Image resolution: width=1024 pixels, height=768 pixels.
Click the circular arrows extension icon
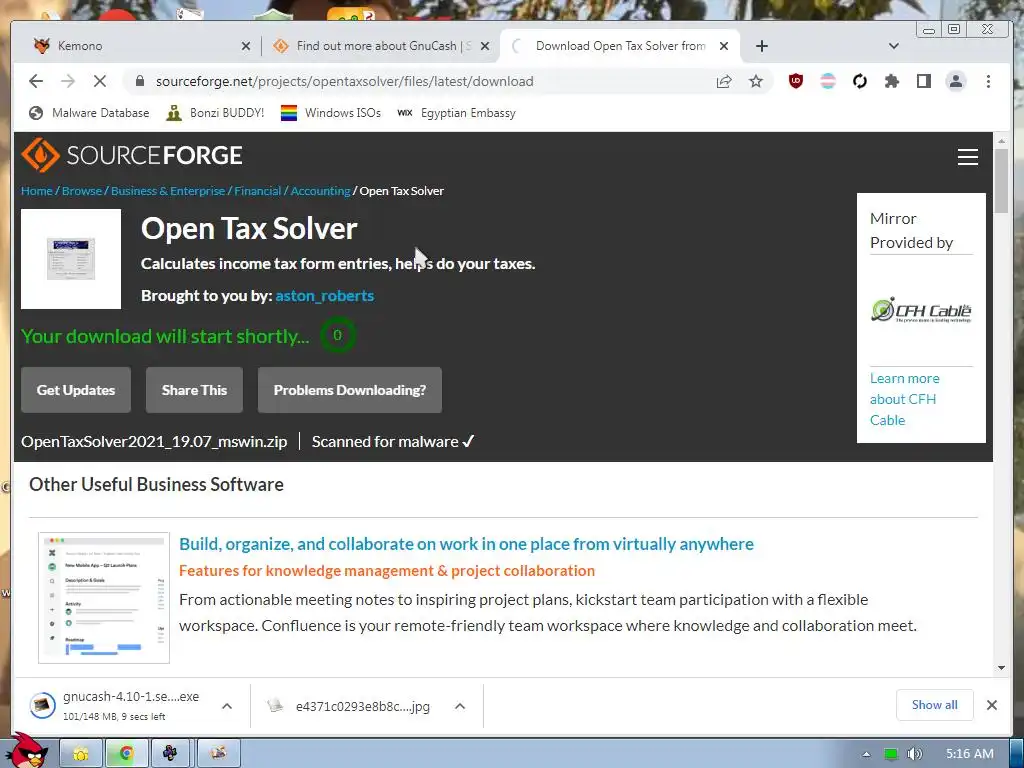(x=859, y=81)
